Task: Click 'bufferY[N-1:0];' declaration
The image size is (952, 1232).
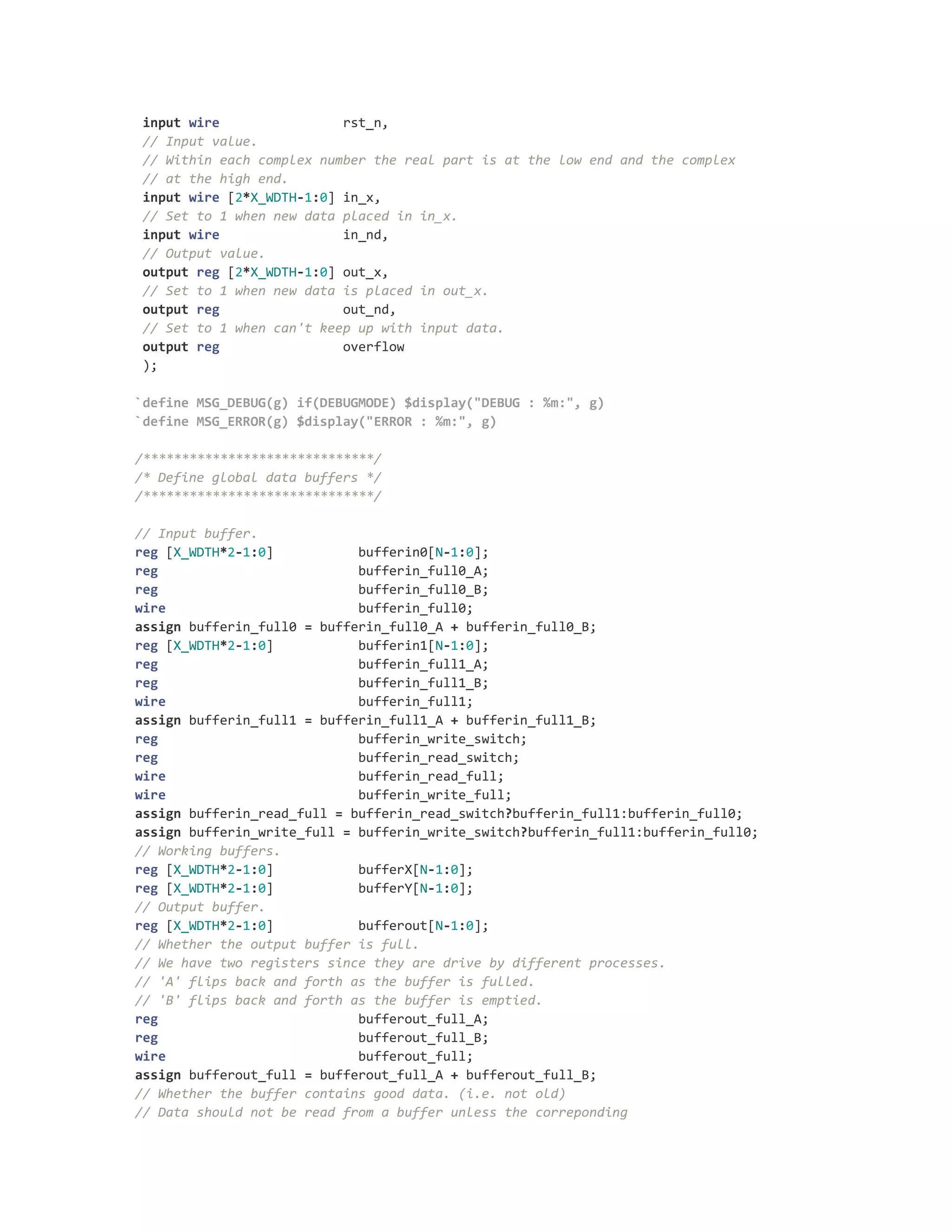Action: 415,888
